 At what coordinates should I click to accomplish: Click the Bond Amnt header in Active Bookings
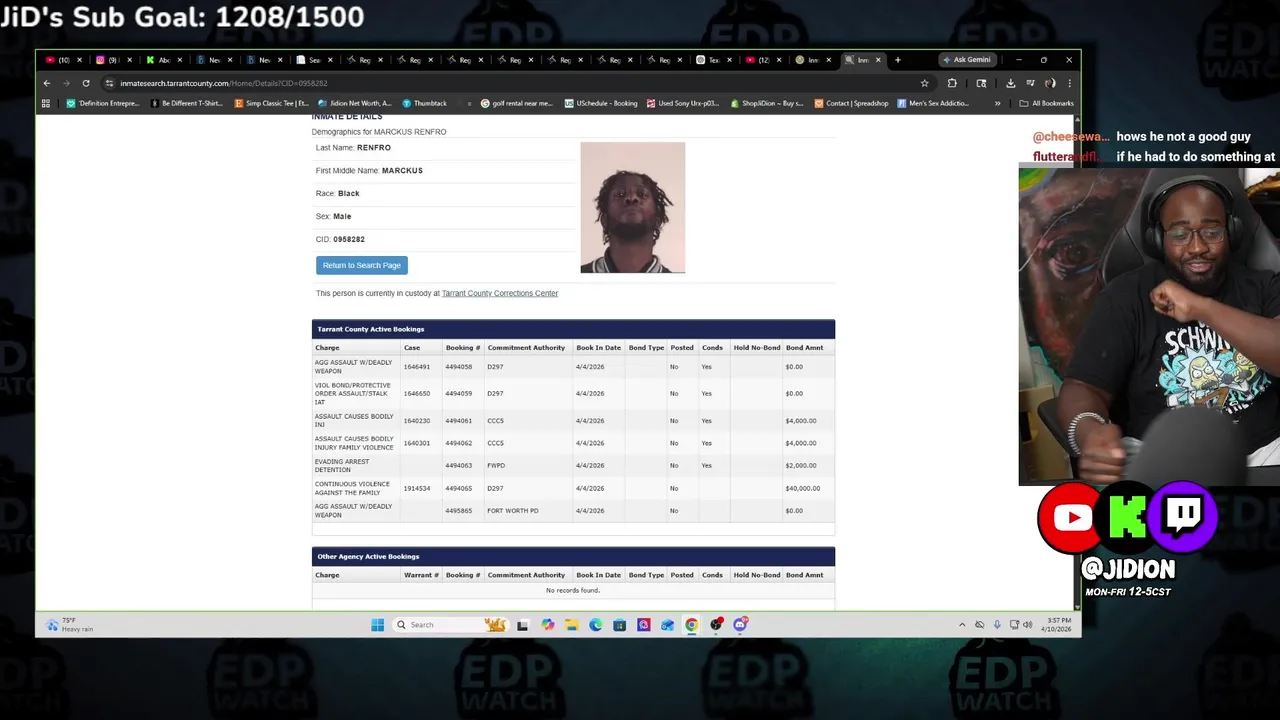click(805, 348)
